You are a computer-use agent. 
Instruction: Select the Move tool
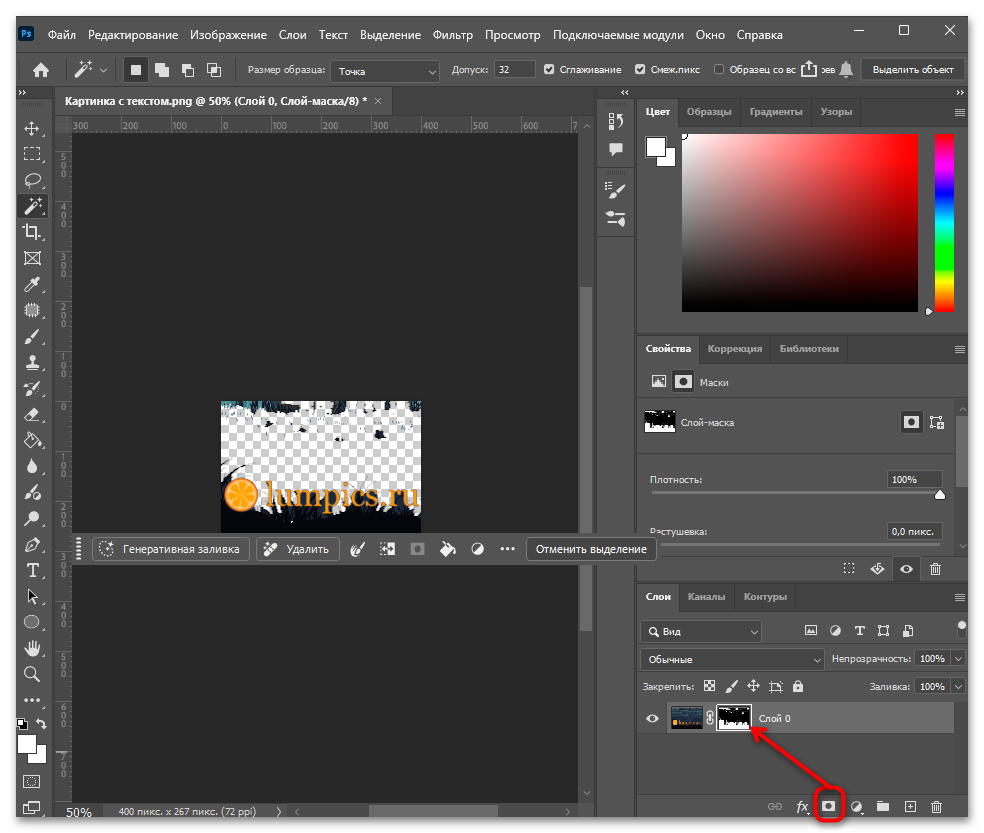32,129
